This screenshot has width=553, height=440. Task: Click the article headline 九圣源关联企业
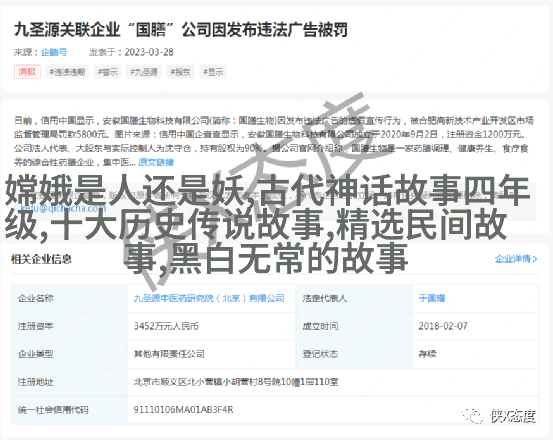click(181, 30)
